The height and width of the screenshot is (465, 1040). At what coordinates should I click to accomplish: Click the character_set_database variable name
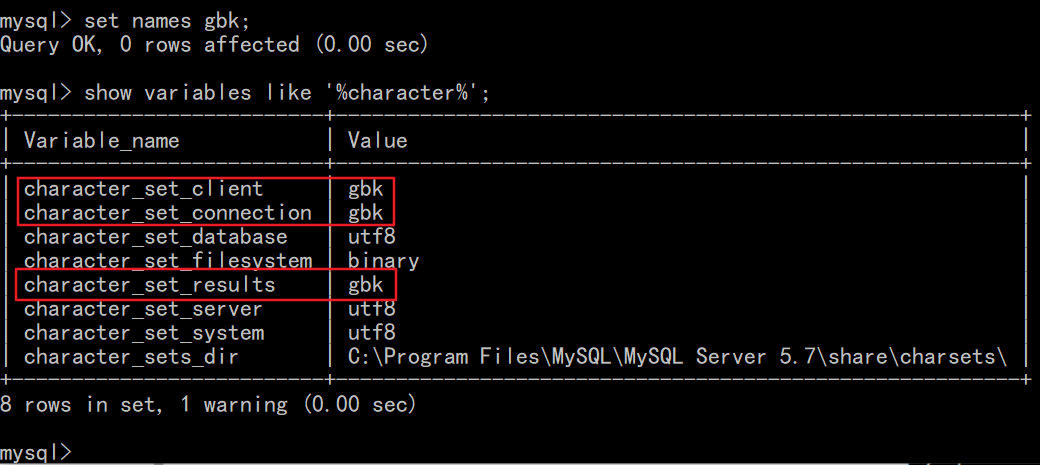click(x=155, y=237)
